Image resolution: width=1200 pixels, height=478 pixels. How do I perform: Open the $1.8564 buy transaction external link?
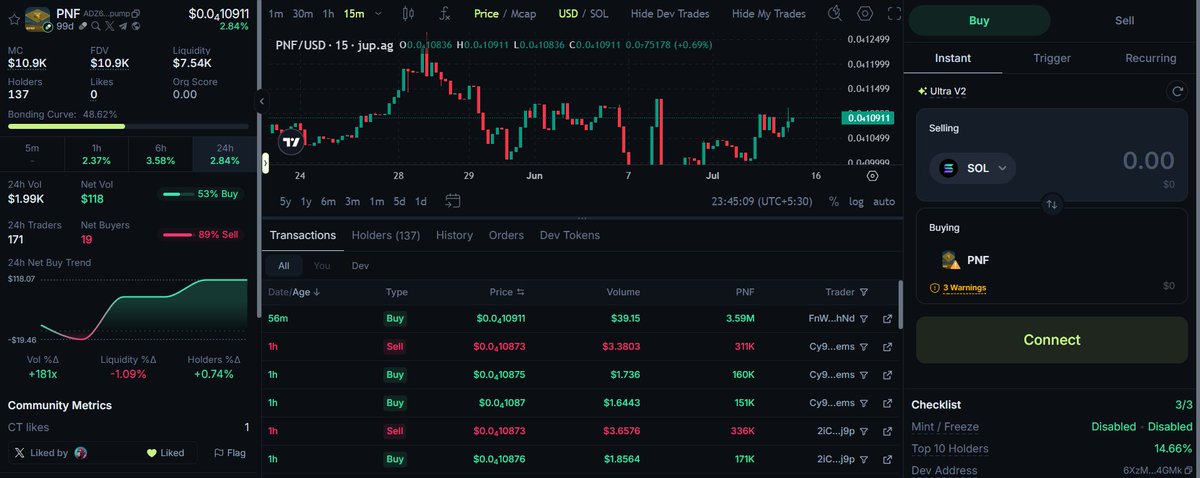pos(887,459)
